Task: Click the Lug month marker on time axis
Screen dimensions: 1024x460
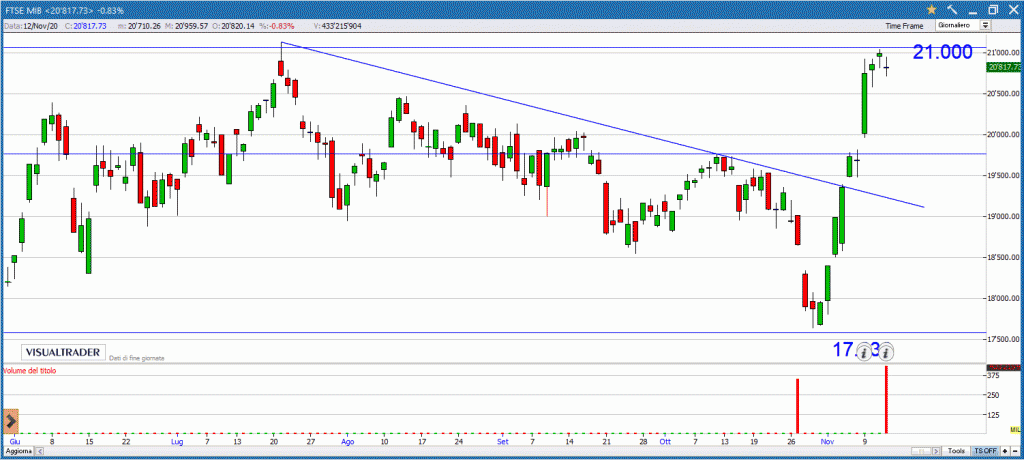Action: (x=177, y=441)
